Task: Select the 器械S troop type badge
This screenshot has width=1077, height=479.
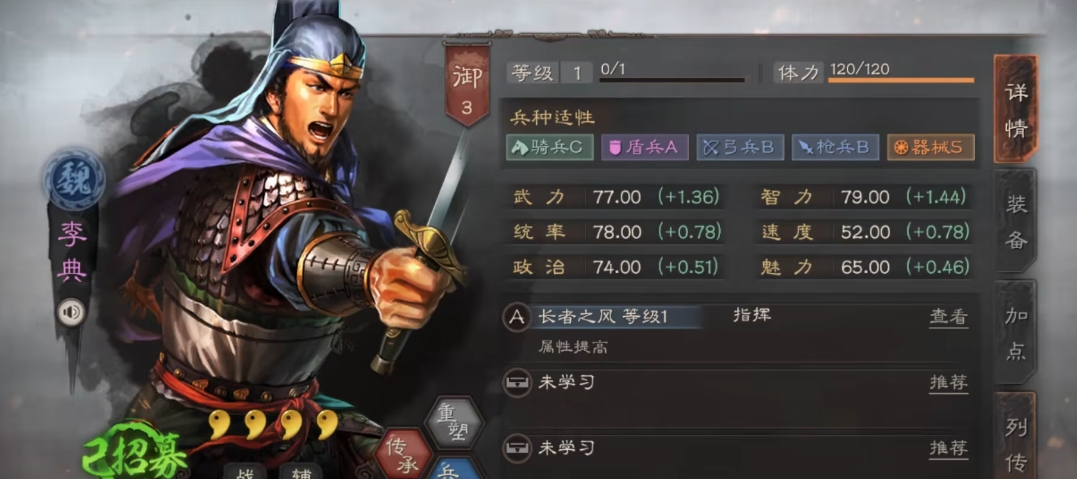Action: click(x=931, y=147)
